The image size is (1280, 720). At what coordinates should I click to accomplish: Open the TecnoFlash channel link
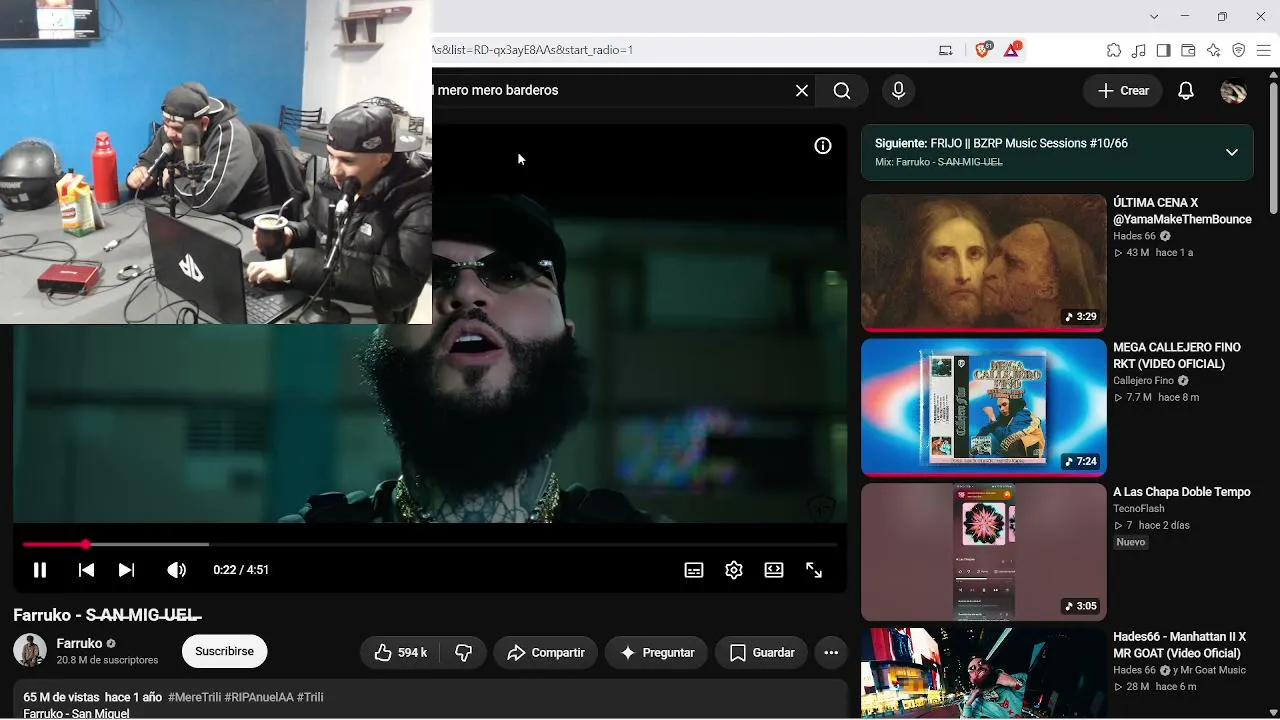click(x=1139, y=509)
